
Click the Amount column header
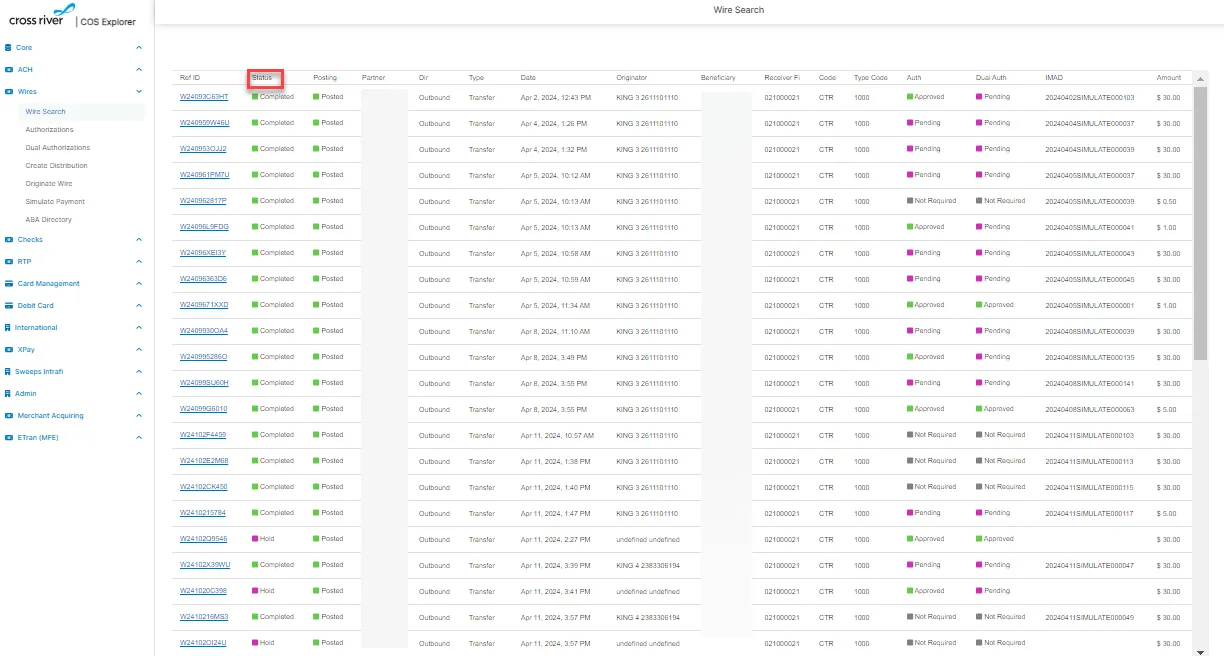tap(1169, 78)
